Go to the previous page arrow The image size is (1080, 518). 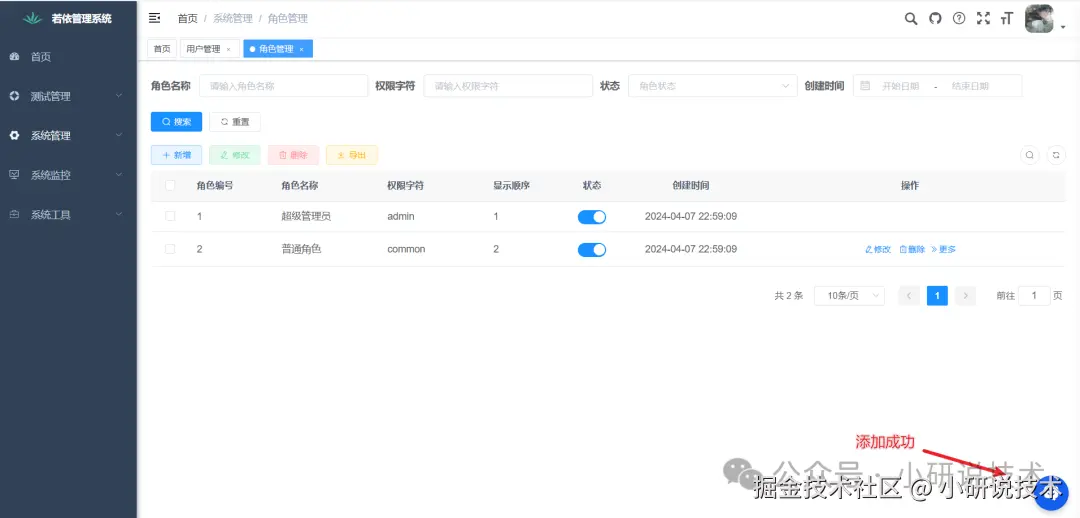909,296
